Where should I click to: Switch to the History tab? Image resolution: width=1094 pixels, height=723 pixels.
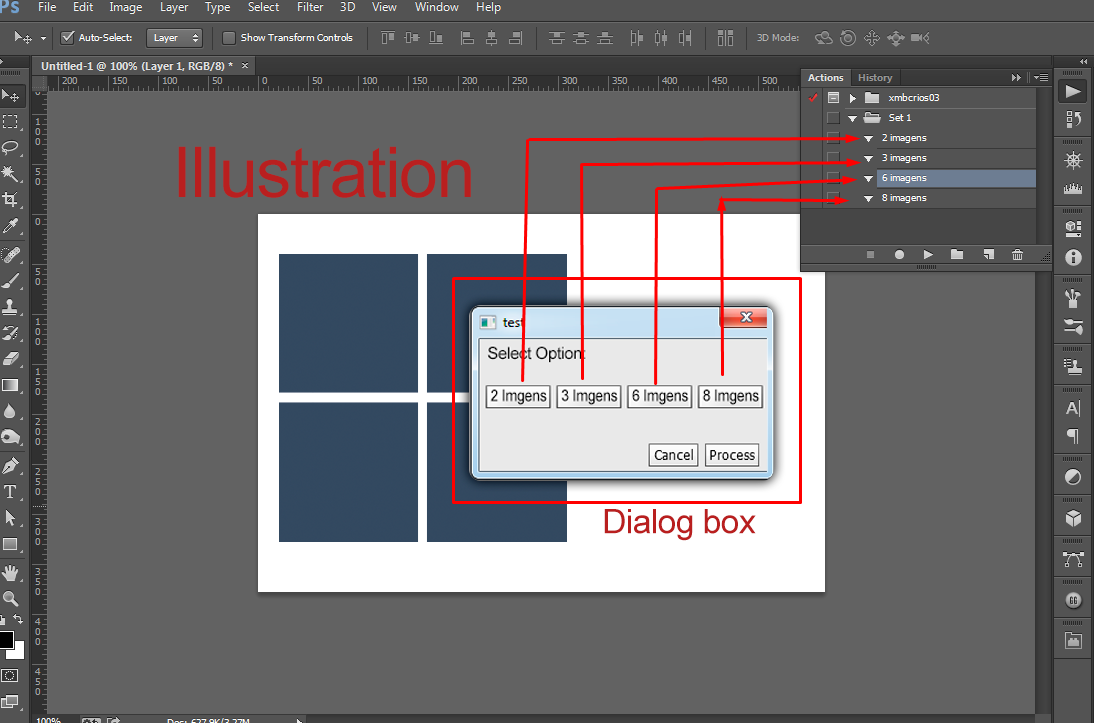(x=875, y=78)
